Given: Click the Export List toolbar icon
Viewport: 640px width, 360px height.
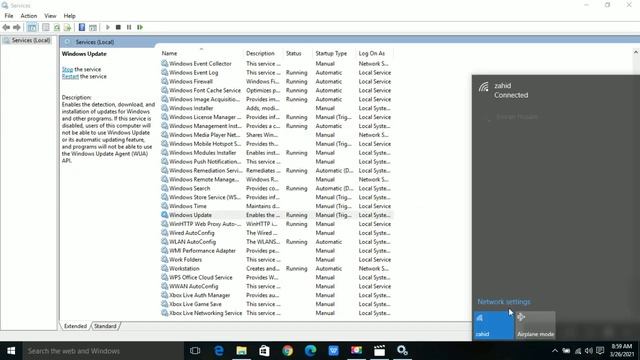Looking at the screenshot, I should pyautogui.click(x=67, y=27).
